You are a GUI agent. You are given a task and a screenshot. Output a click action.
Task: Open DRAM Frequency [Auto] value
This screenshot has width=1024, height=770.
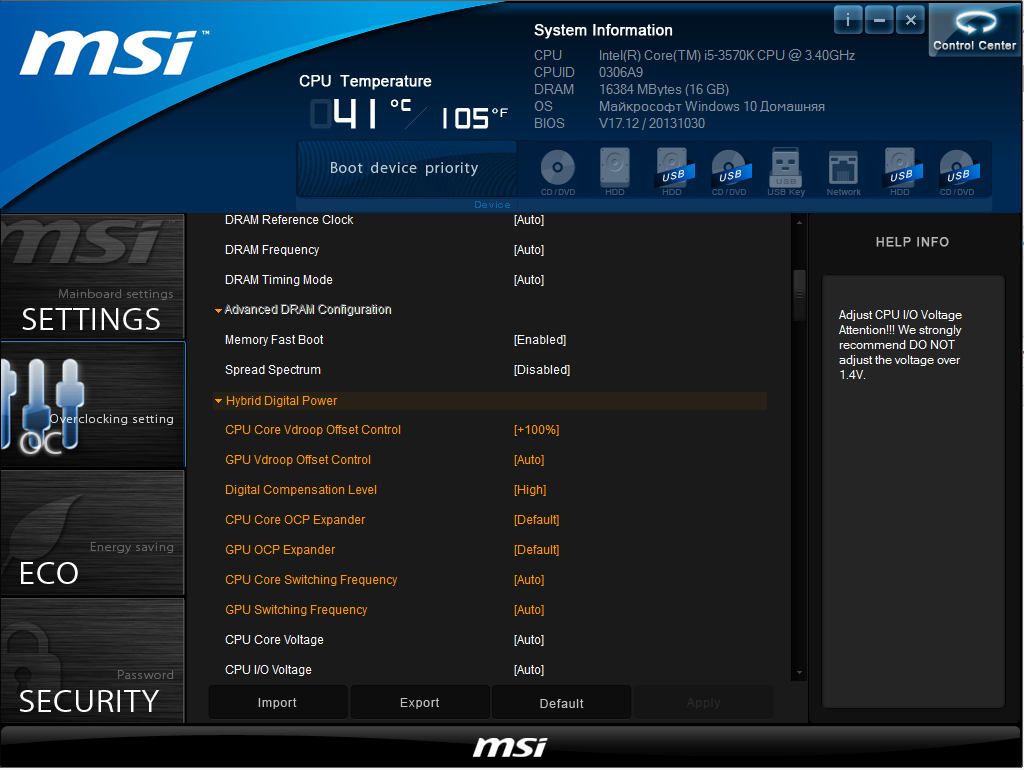coord(529,250)
